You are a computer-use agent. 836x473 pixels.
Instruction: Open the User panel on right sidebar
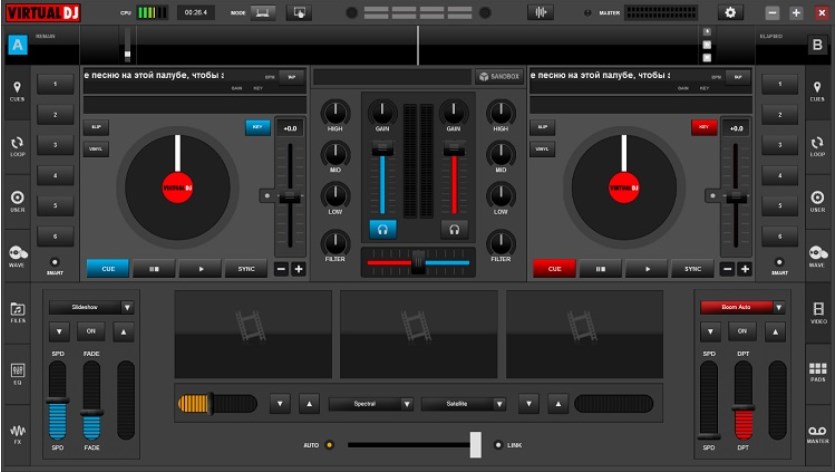click(817, 202)
